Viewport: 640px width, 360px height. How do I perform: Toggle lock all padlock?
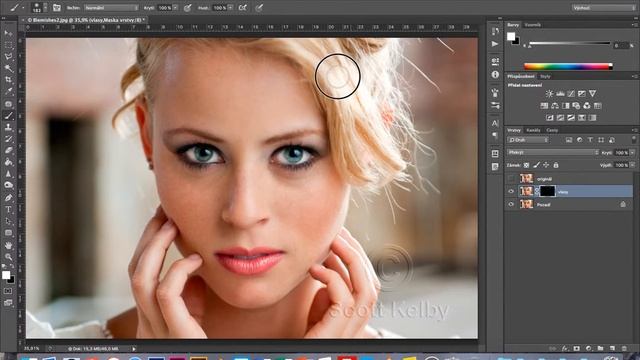pyautogui.click(x=556, y=165)
